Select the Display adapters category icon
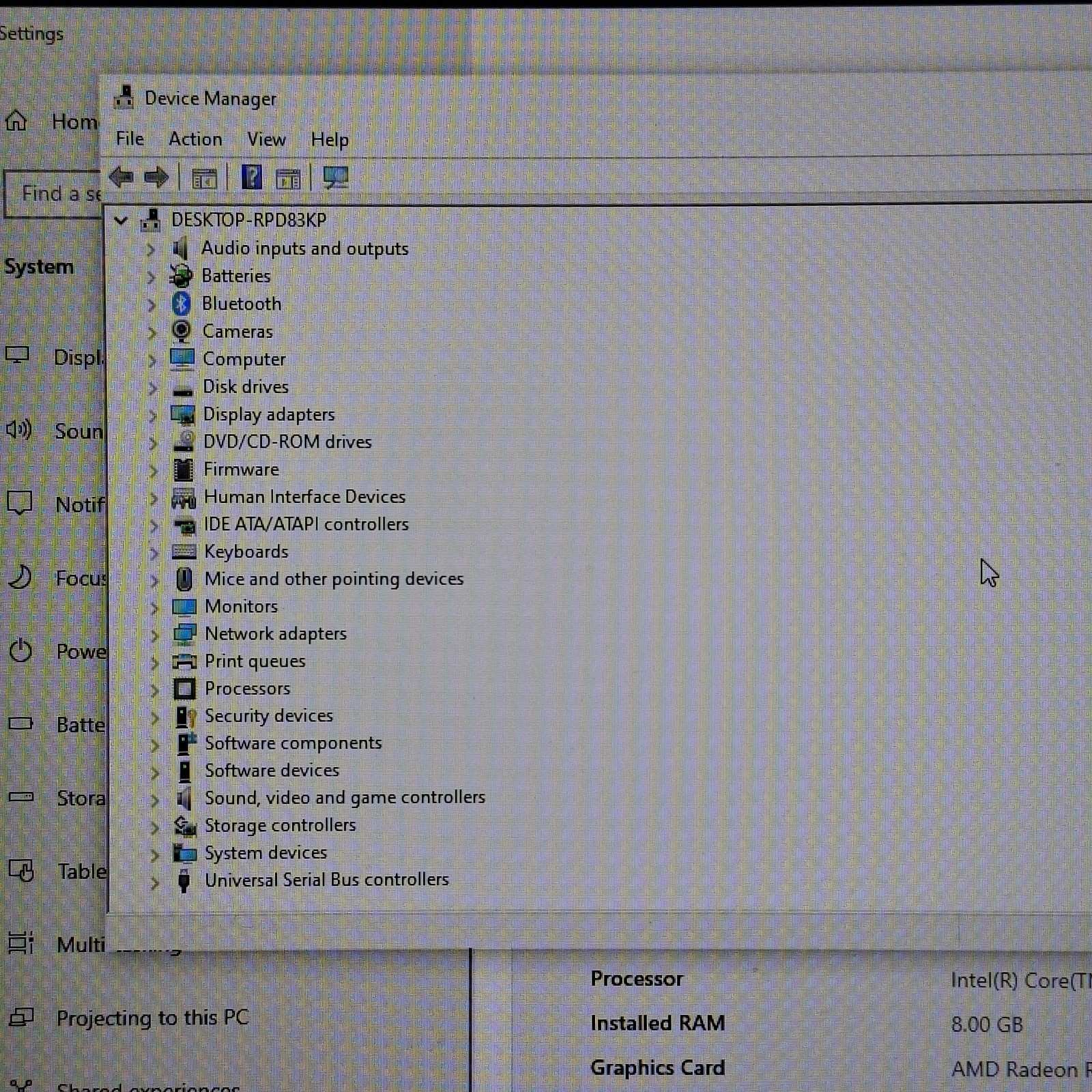The image size is (1092, 1092). [183, 414]
